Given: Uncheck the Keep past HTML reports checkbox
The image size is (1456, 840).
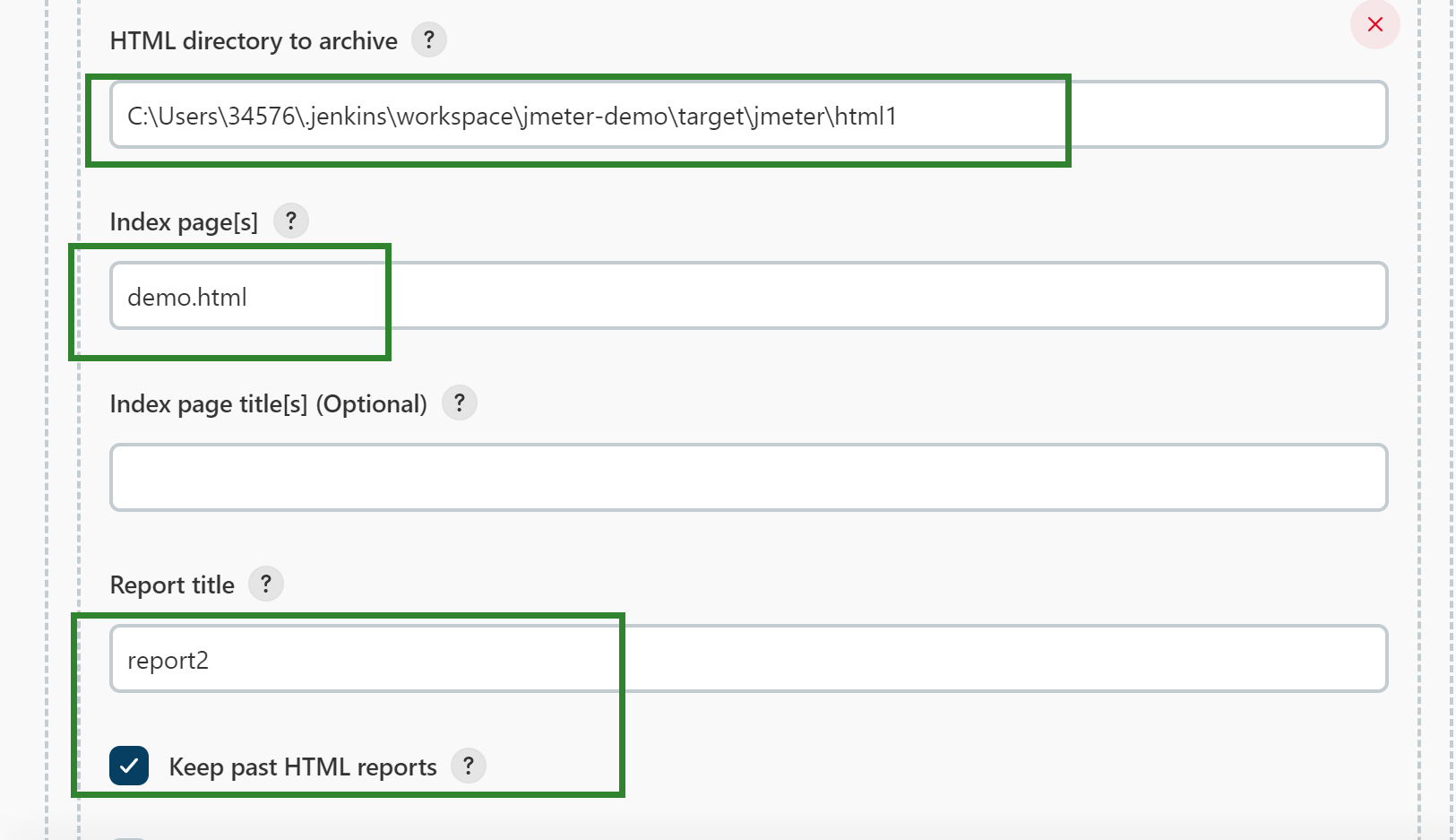Looking at the screenshot, I should pyautogui.click(x=129, y=766).
